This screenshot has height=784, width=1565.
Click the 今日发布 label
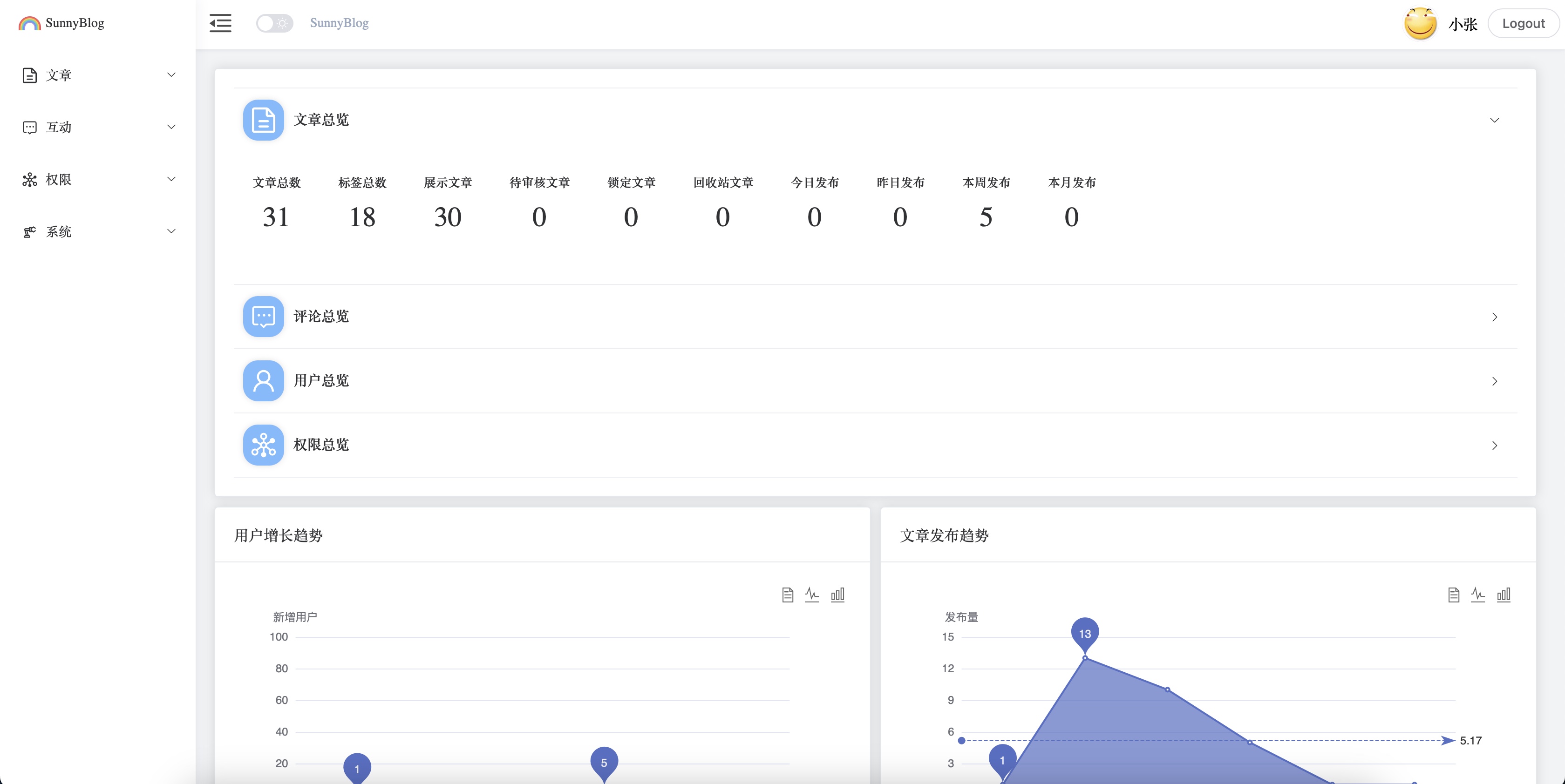click(x=815, y=183)
